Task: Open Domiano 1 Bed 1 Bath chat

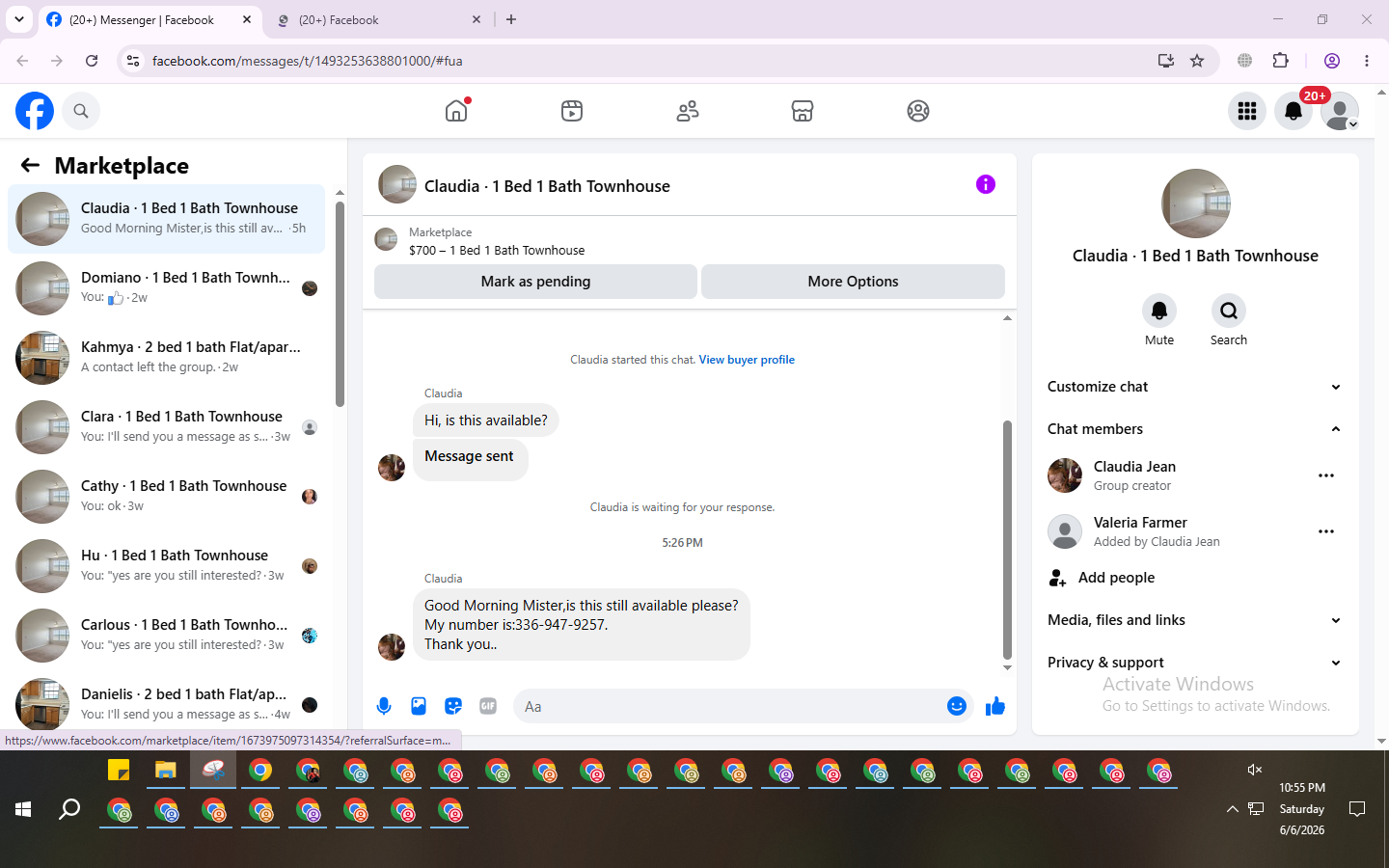Action: 166,288
